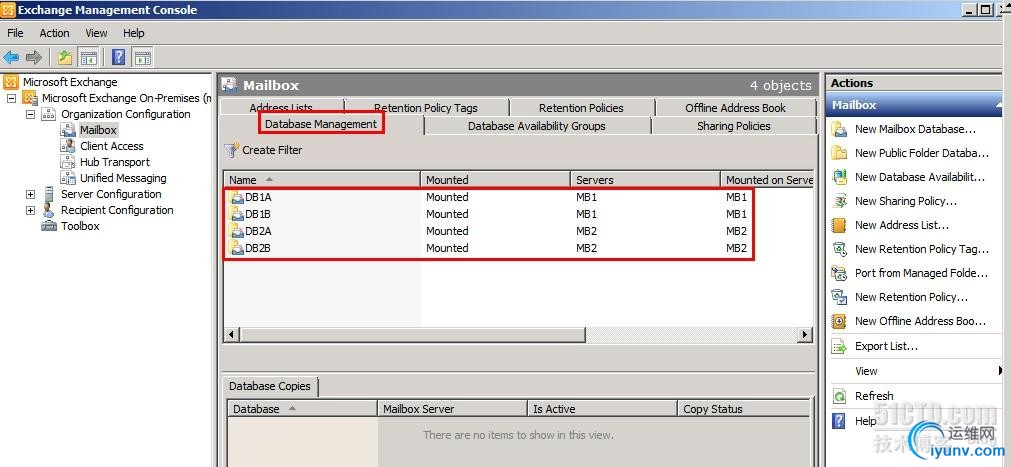The image size is (1011, 467).
Task: Click the Mailbox Server column header
Action: 452,409
